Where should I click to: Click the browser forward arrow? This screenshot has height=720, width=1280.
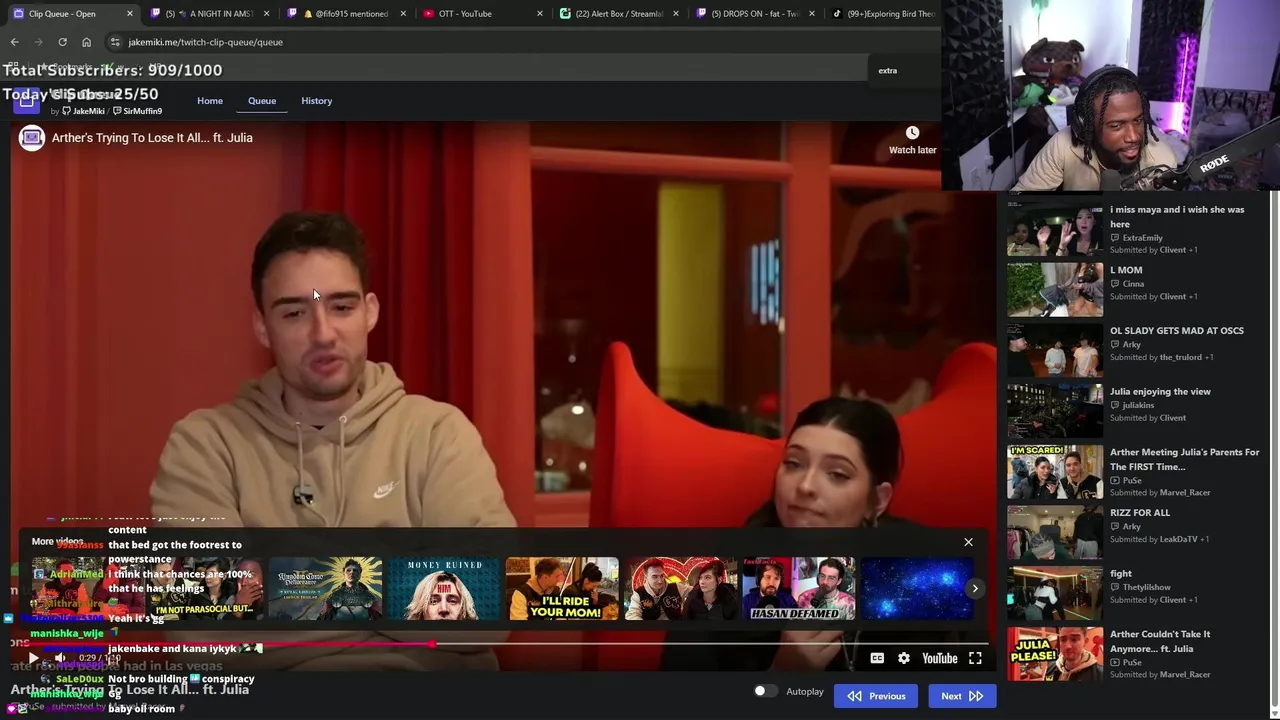coord(38,42)
